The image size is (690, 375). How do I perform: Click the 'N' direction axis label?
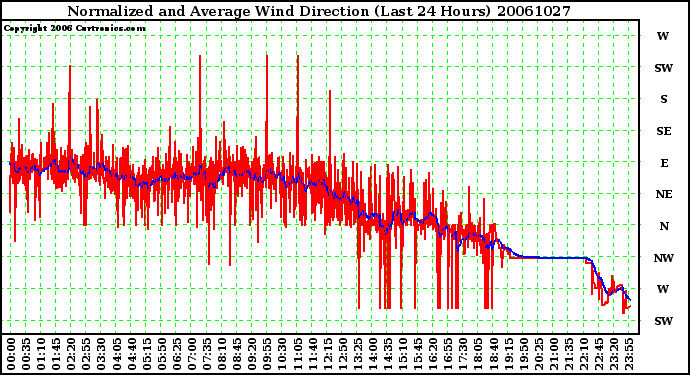coord(664,226)
